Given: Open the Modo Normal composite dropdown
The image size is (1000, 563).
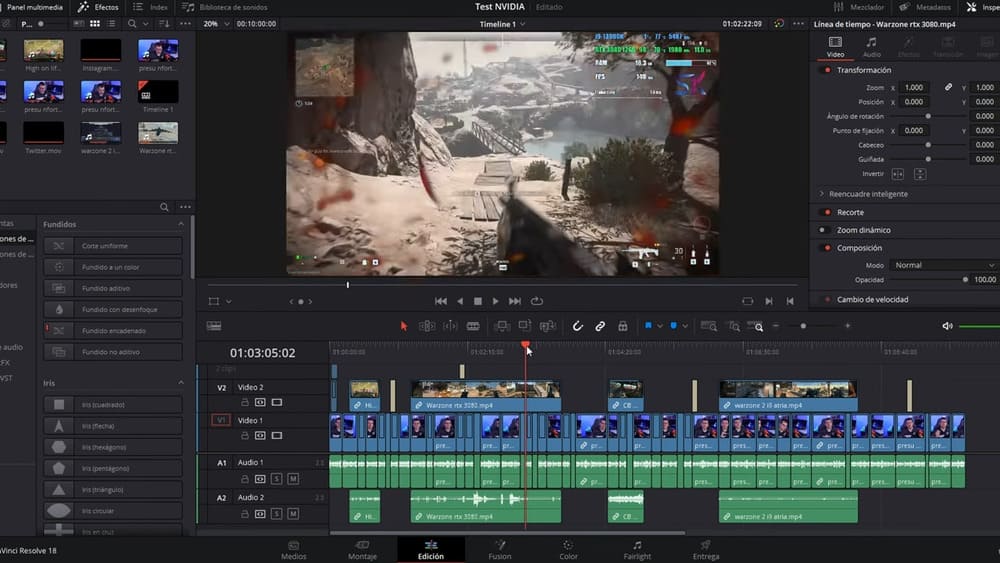Looking at the screenshot, I should click(x=943, y=265).
